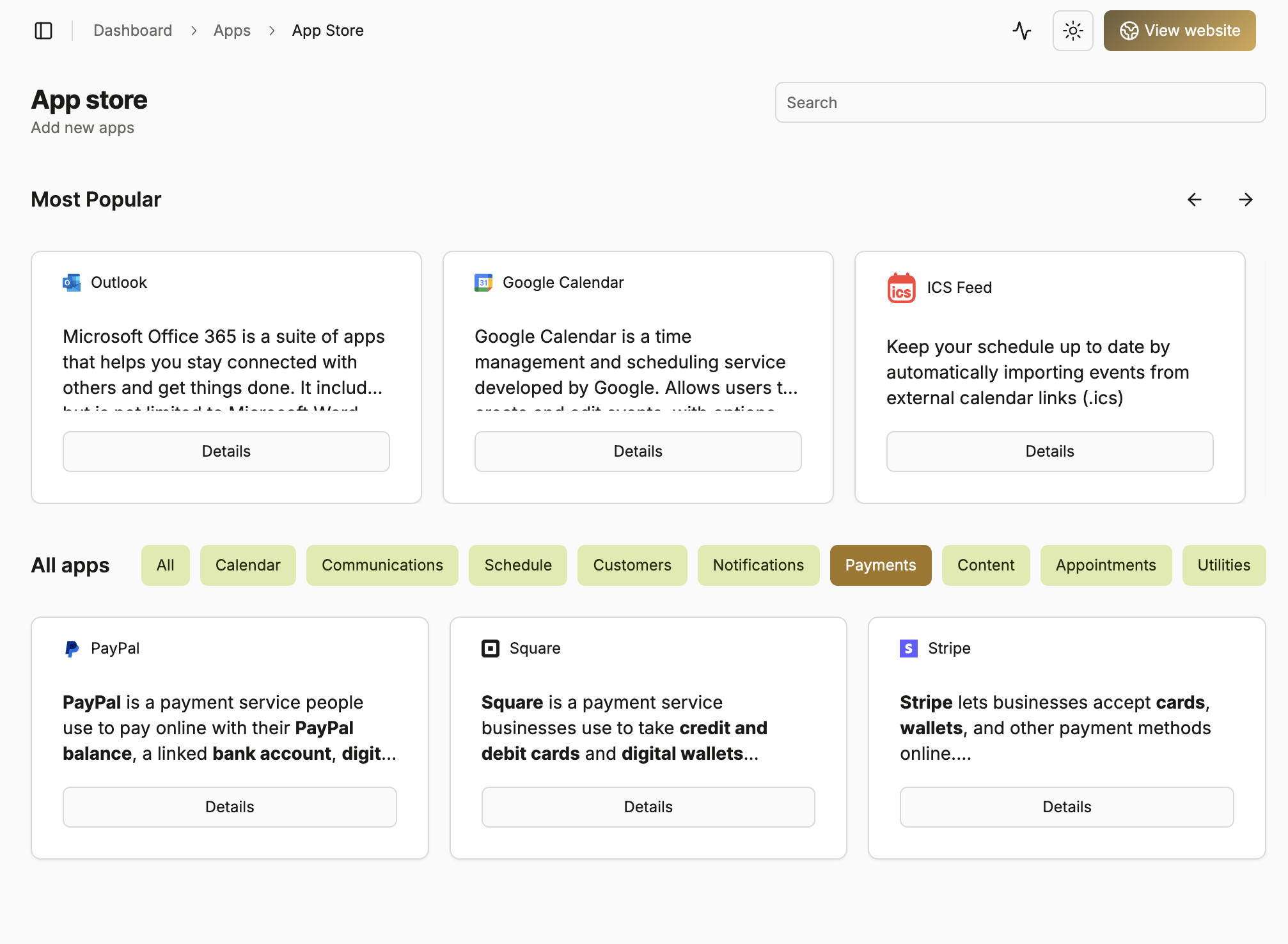Filter apps by Customers
The image size is (1288, 944).
[x=632, y=565]
